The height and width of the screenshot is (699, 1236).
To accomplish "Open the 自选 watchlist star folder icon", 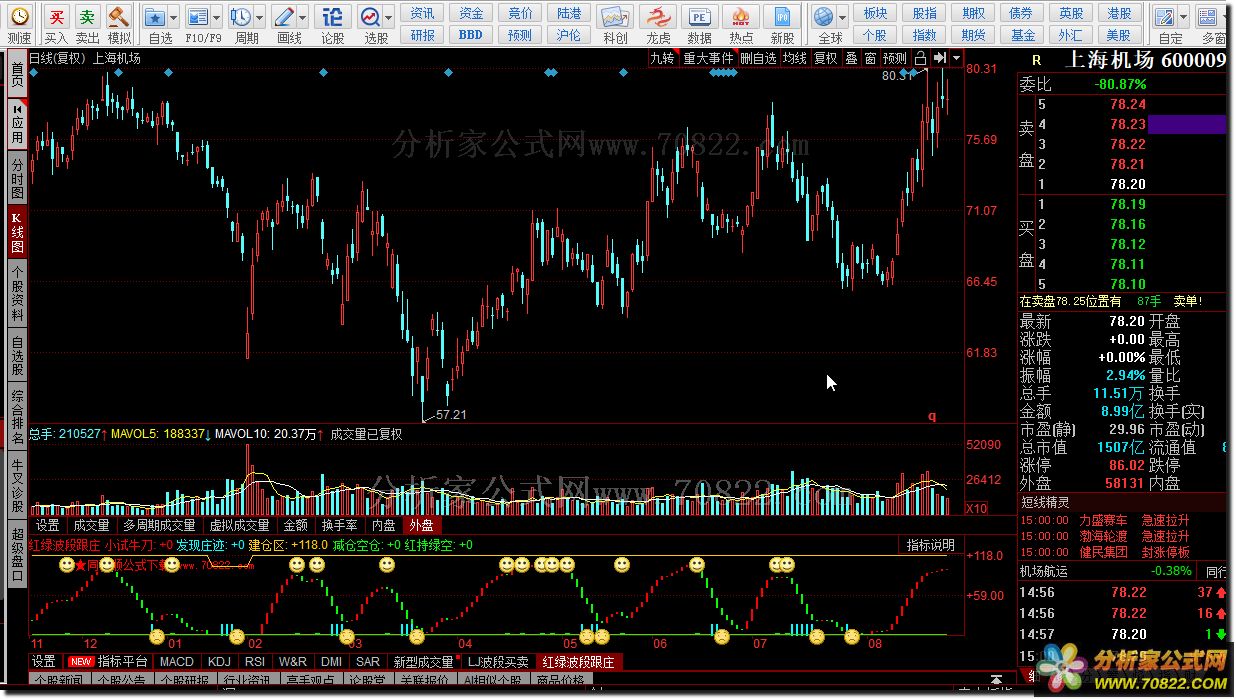I will (155, 17).
